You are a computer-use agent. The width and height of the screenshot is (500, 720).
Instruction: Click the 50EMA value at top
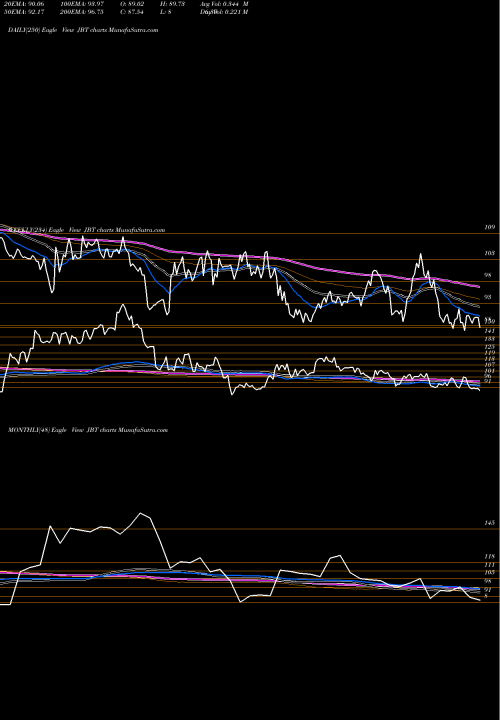click(24, 12)
